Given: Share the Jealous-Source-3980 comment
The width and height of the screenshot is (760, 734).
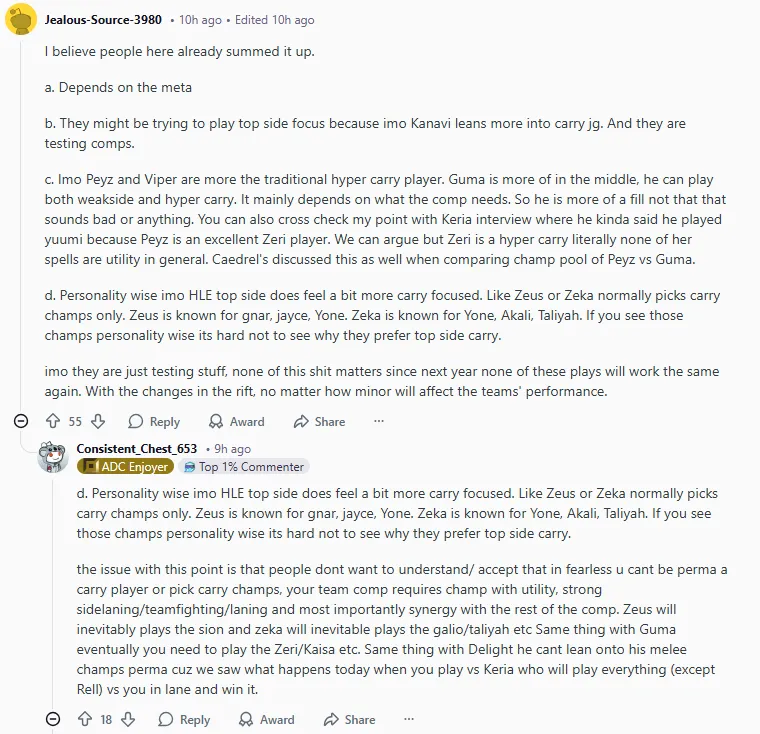Looking at the screenshot, I should click(x=319, y=422).
